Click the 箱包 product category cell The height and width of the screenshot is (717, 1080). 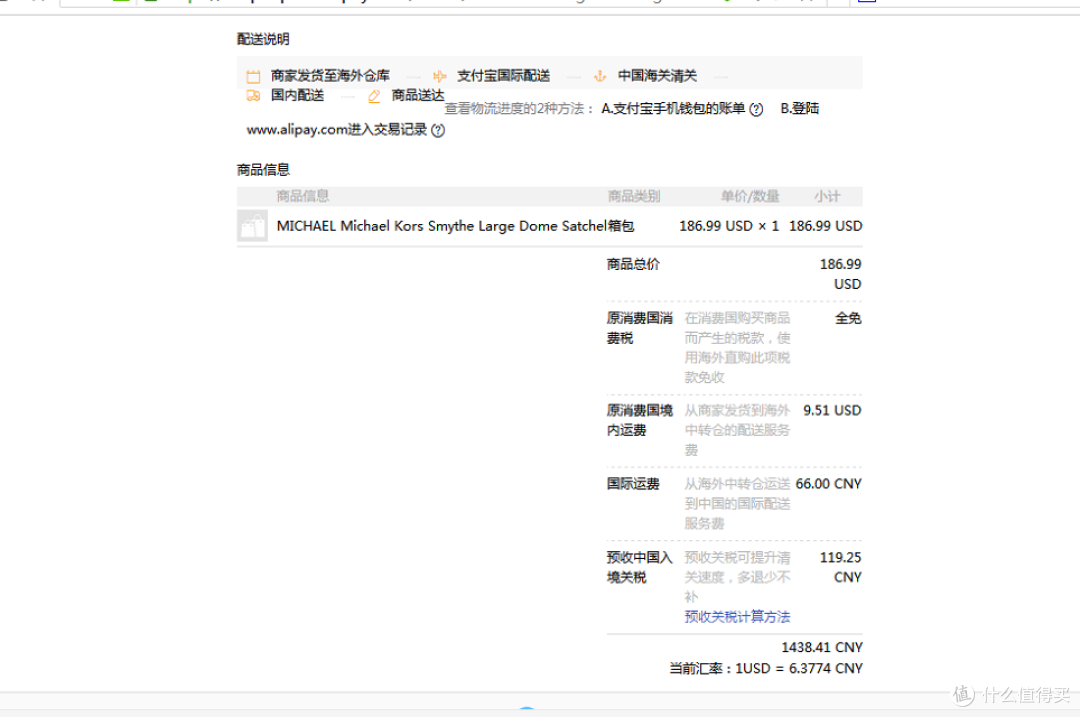[621, 226]
